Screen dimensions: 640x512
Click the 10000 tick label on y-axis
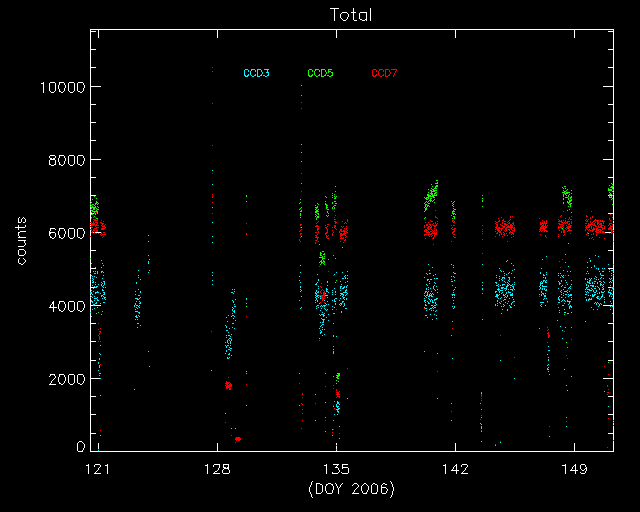pos(60,87)
